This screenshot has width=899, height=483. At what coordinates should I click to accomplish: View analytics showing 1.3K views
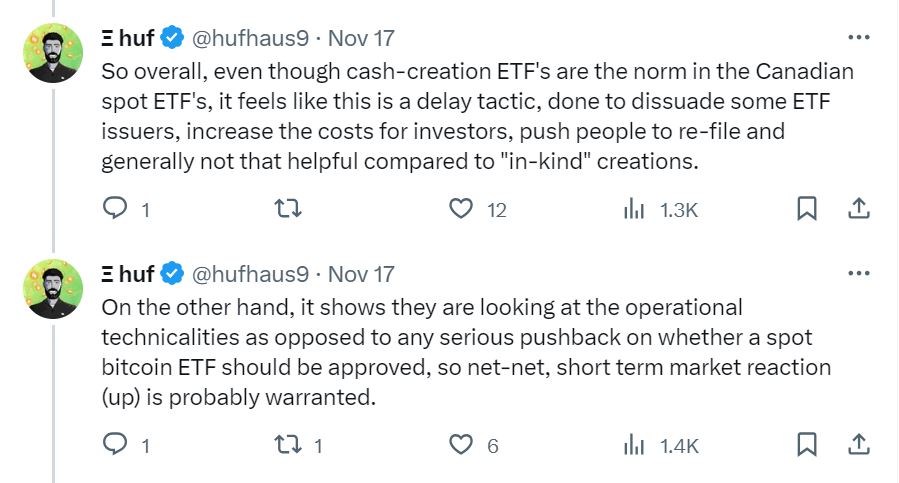[634, 209]
